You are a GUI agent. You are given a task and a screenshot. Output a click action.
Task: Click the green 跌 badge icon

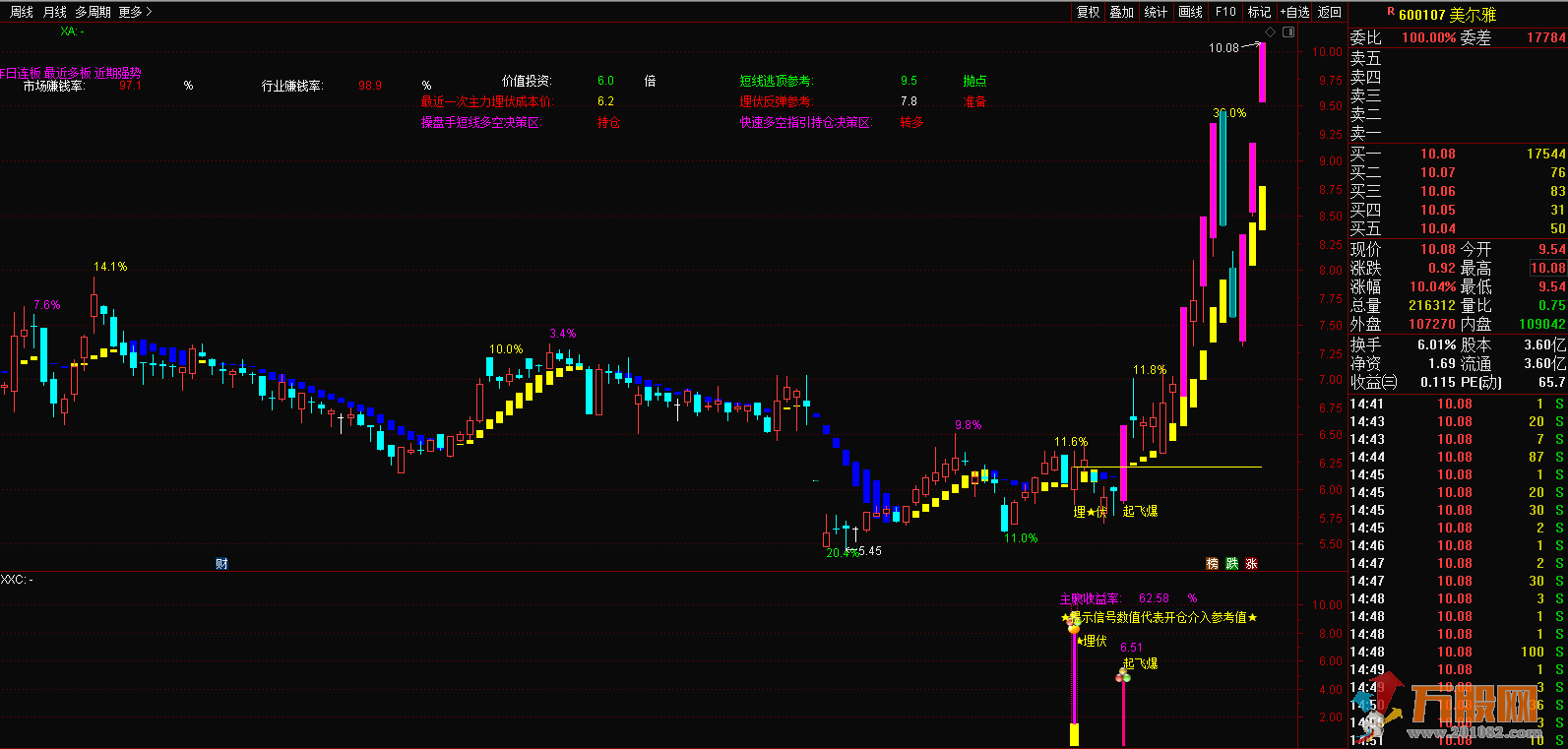click(x=1232, y=564)
